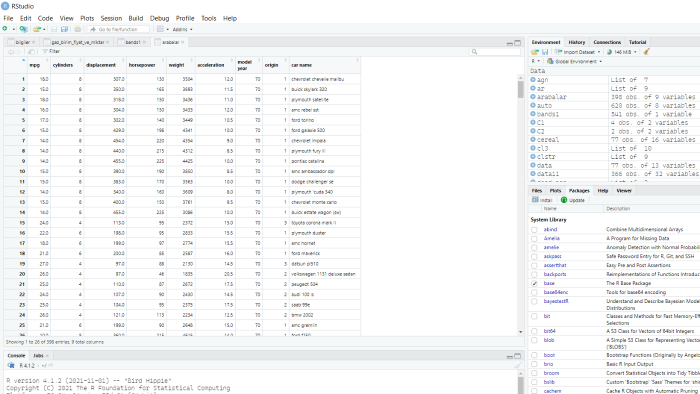Click the Load workspace folder icon
The width and height of the screenshot is (700, 394).
(535, 52)
